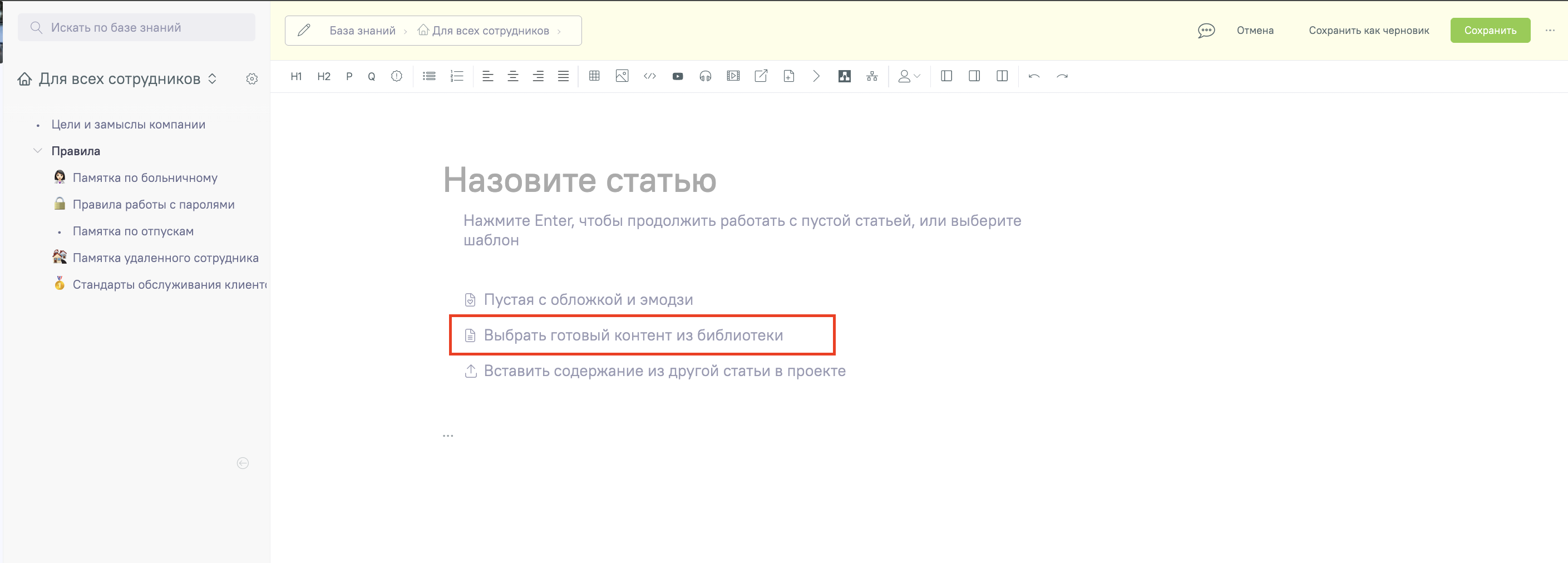The image size is (1568, 563).
Task: Click Сохранить как черновик
Action: tap(1369, 30)
